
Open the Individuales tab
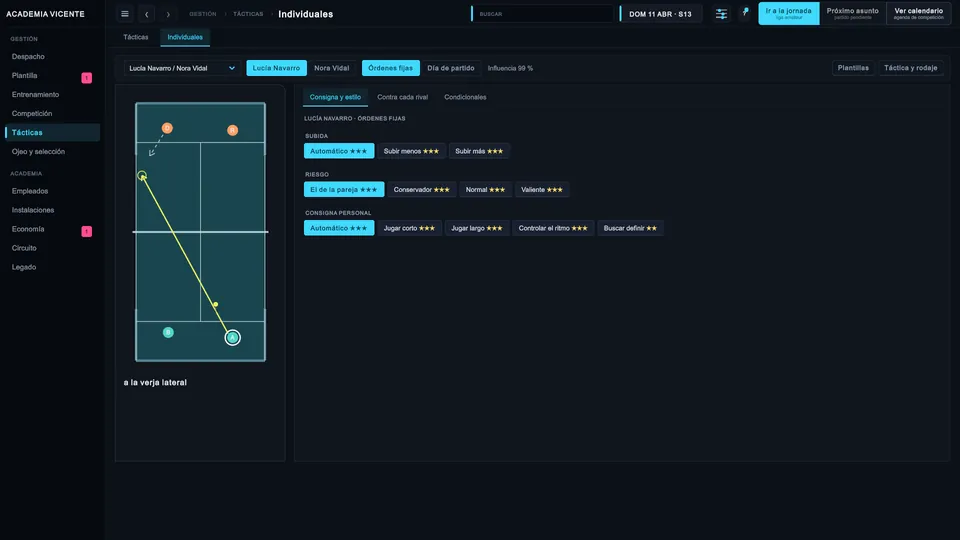click(185, 37)
